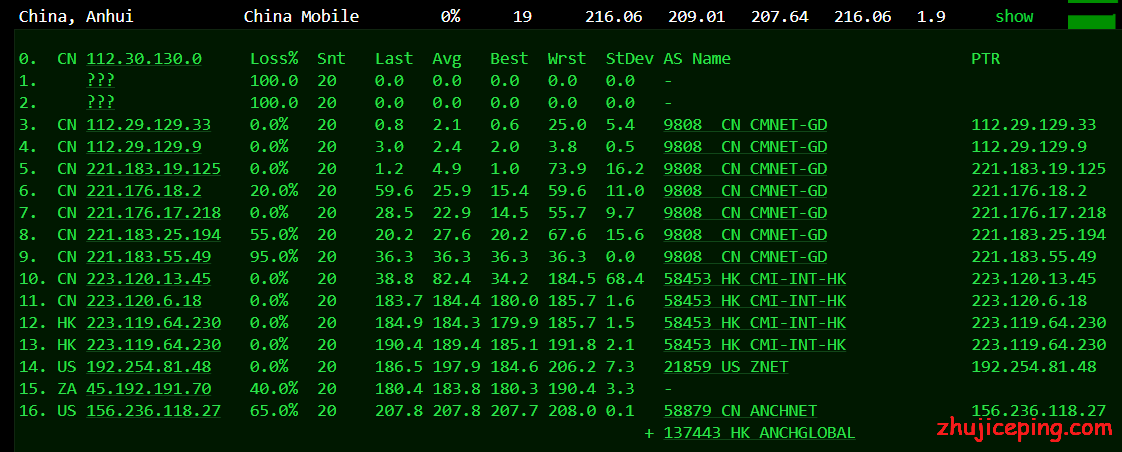Open IP link 221.176.18.2 at hop 6
Screen dimensions: 1122x452
pos(144,191)
